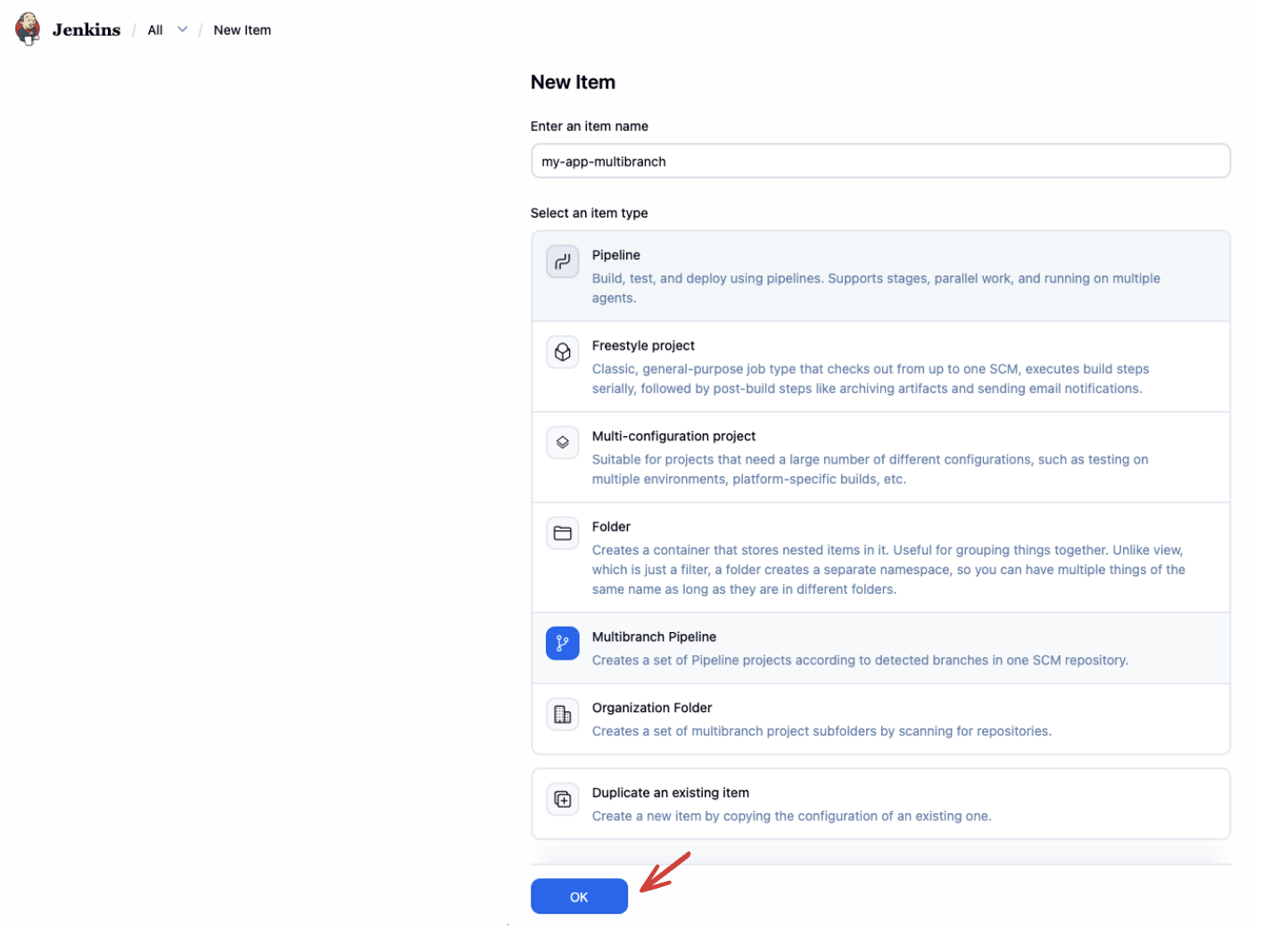1288x929 pixels.
Task: Click the New Item page heading
Action: pos(573,82)
